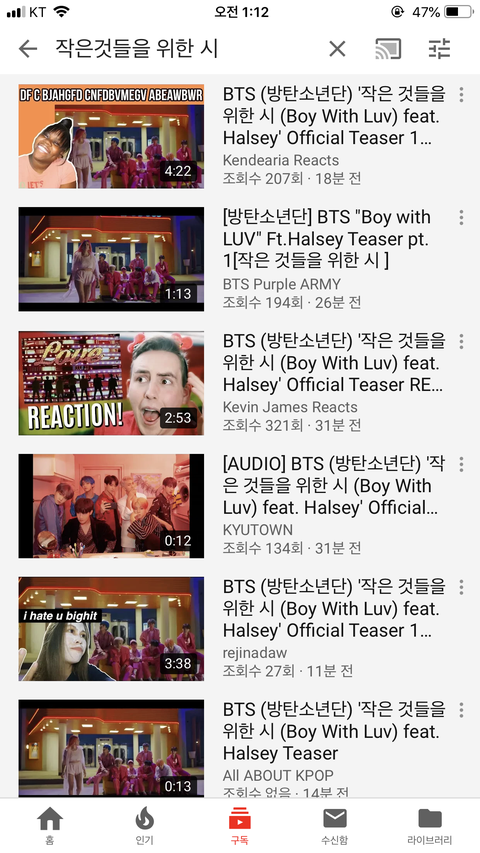This screenshot has height=853, width=480.
Task: Open the search filters icon
Action: [x=439, y=49]
